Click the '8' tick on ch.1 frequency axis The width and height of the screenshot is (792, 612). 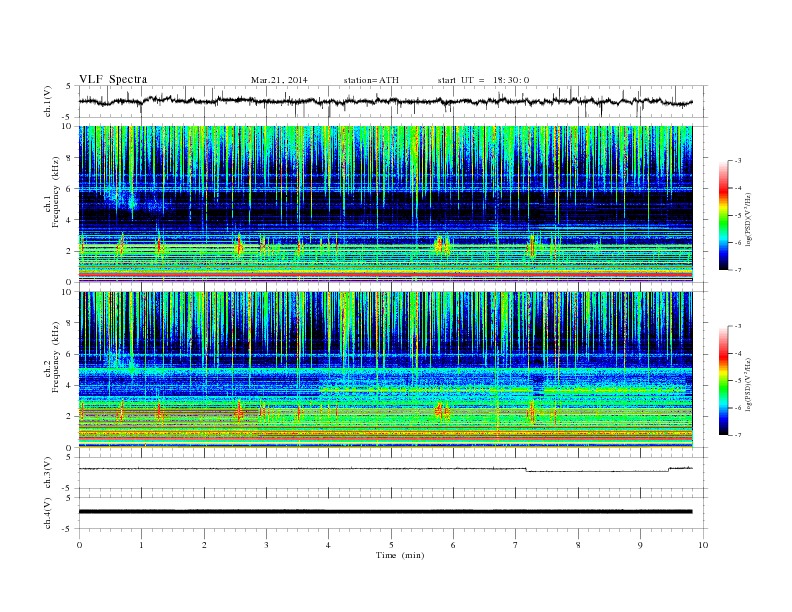tap(70, 158)
